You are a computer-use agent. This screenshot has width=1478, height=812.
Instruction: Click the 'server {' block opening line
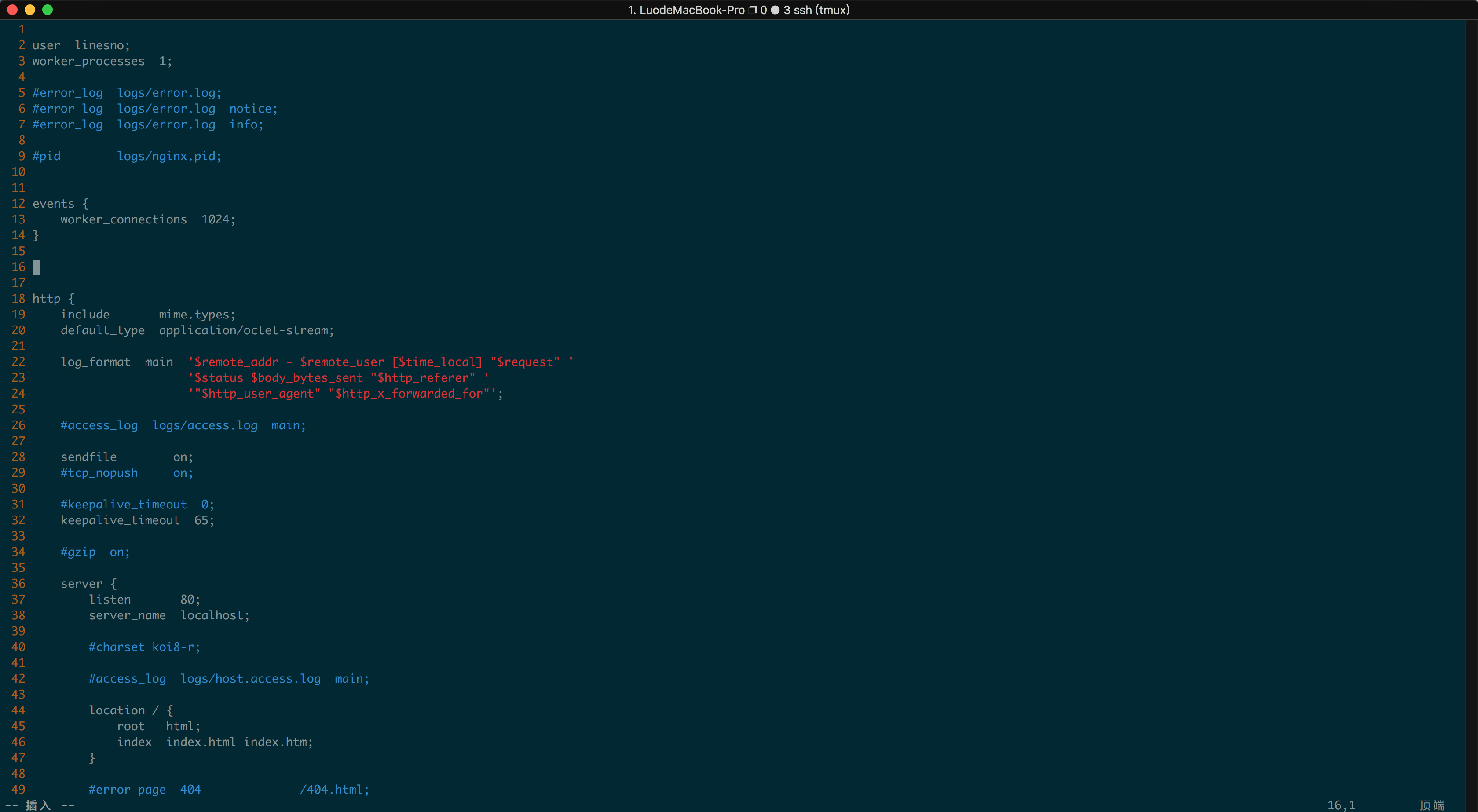[88, 584]
